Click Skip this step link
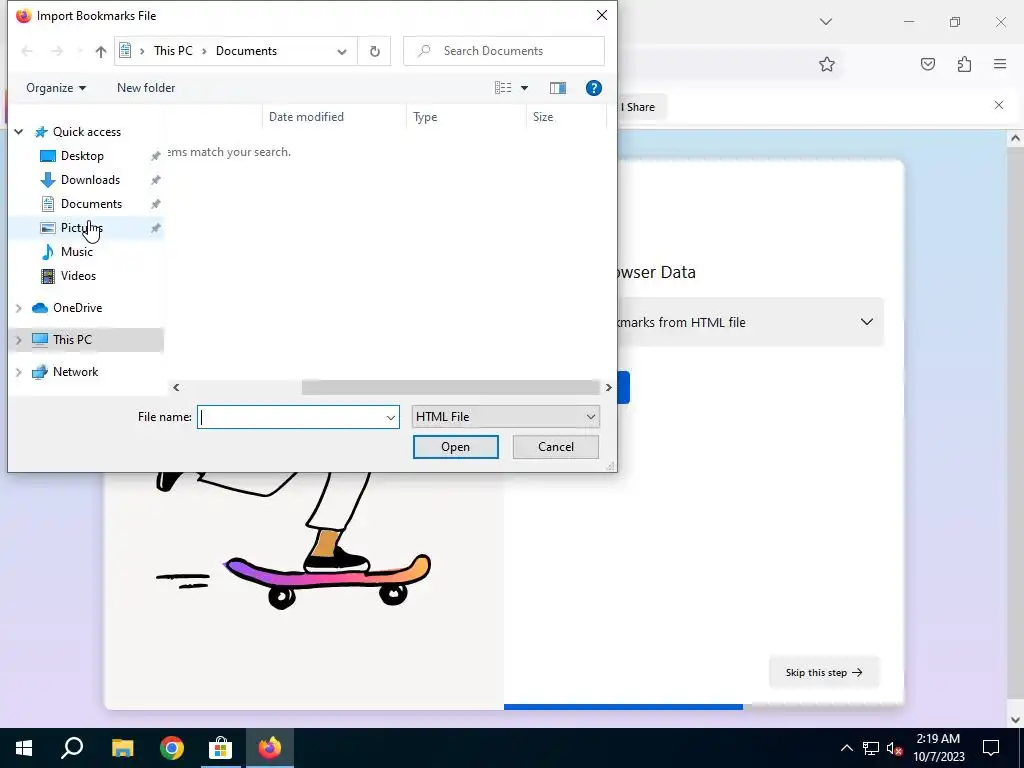The height and width of the screenshot is (768, 1024). click(824, 673)
